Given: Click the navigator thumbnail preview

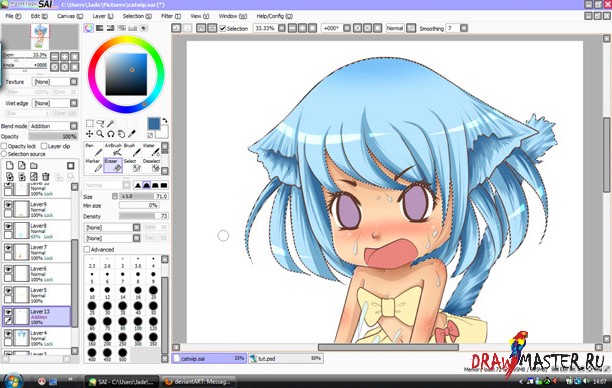Looking at the screenshot, I should [40, 37].
